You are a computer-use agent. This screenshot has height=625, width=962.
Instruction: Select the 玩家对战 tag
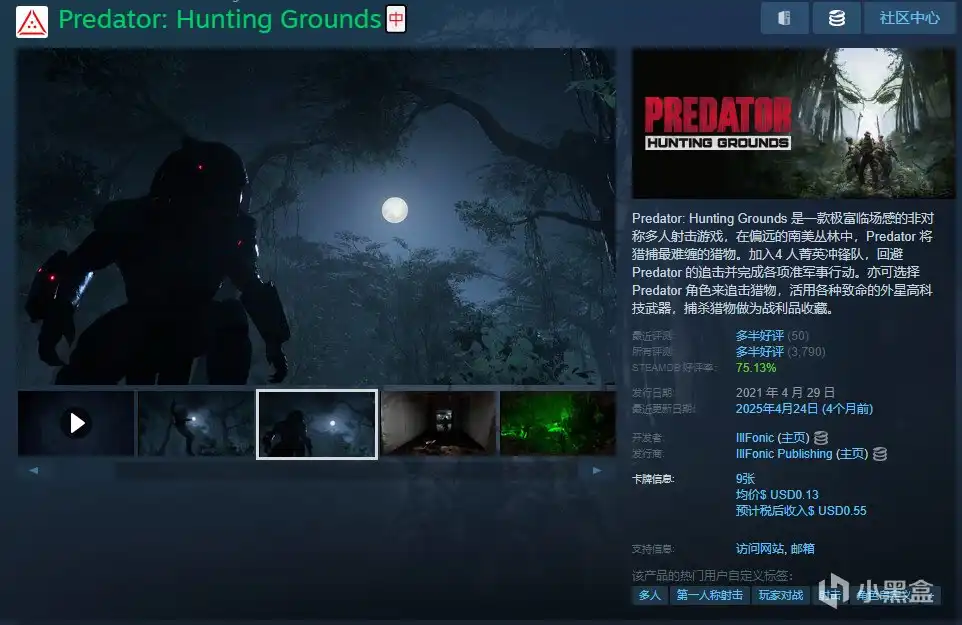click(x=780, y=595)
